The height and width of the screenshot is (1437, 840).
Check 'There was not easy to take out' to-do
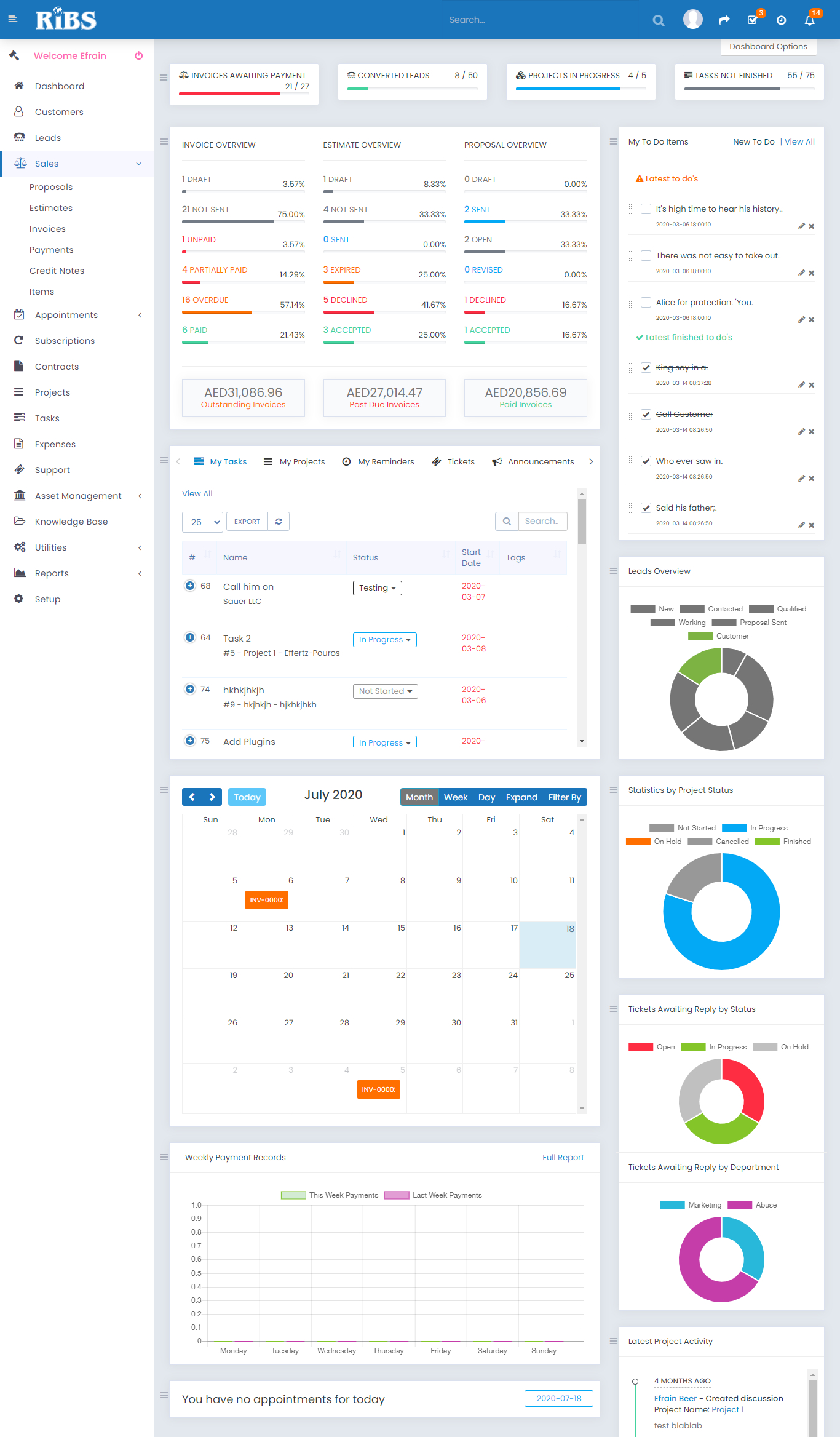[646, 255]
